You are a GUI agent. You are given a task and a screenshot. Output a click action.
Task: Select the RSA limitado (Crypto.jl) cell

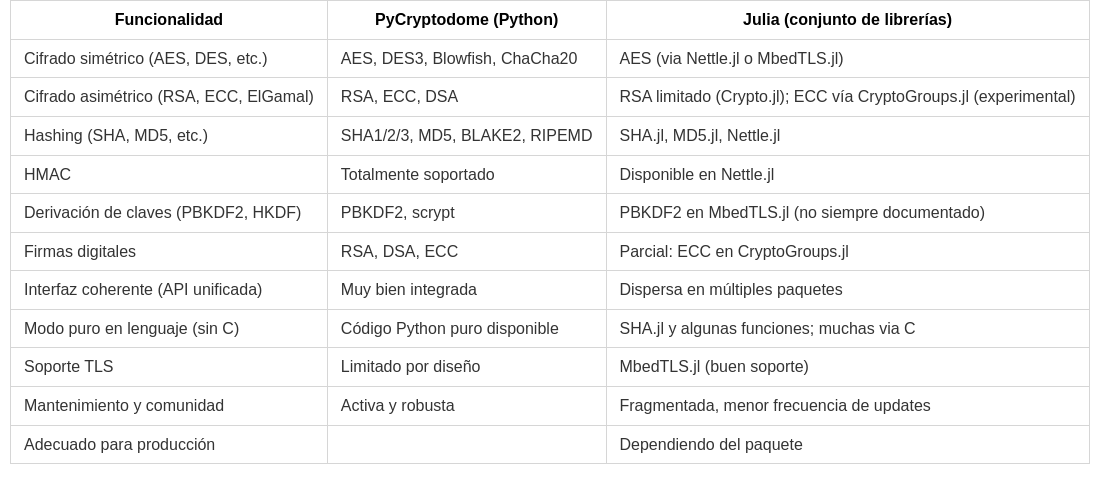pos(848,97)
